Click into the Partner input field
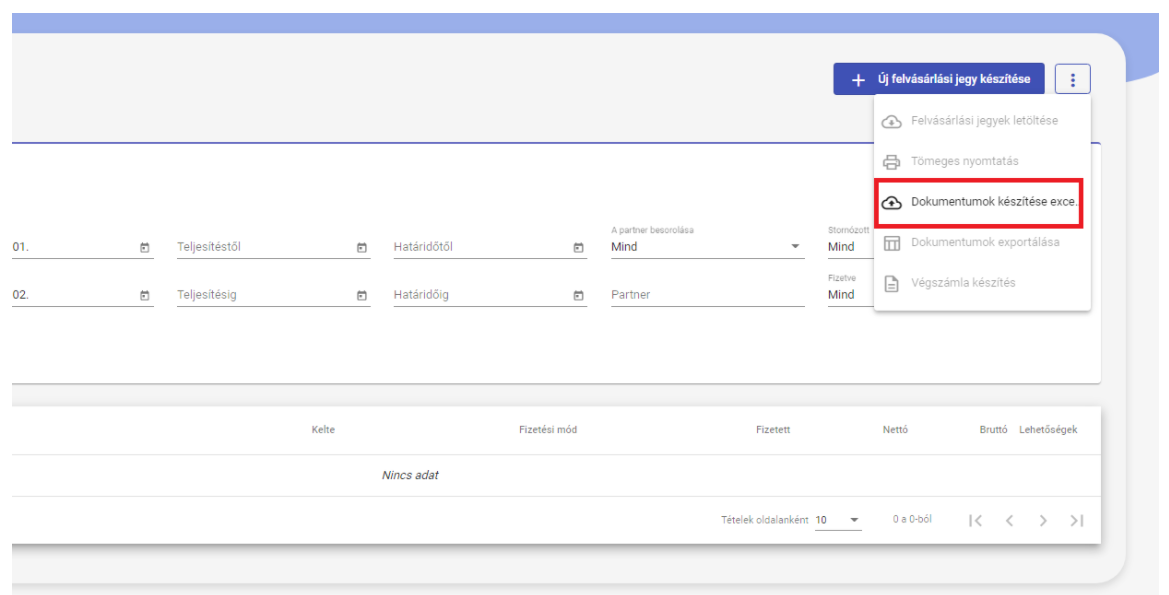This screenshot has height=595, width=1169. coord(706,295)
